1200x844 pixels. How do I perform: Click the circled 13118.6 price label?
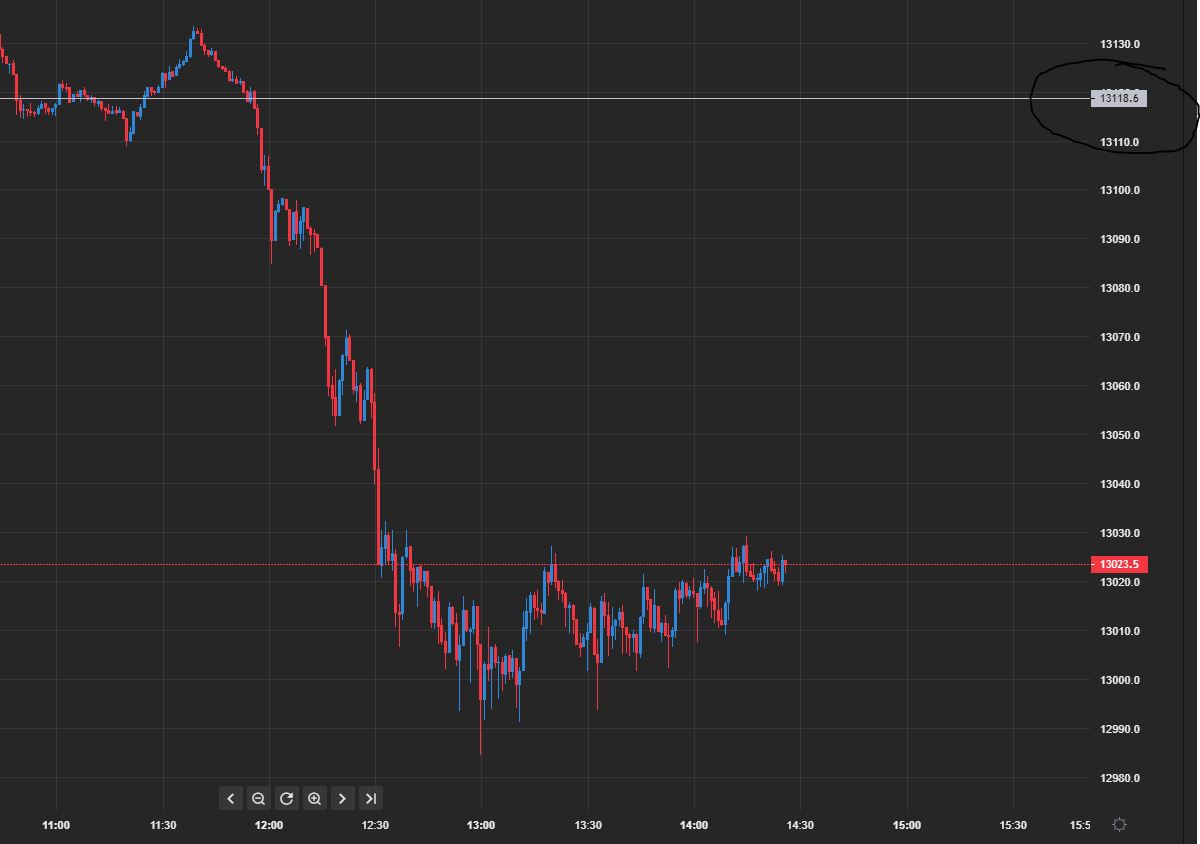(x=1116, y=99)
